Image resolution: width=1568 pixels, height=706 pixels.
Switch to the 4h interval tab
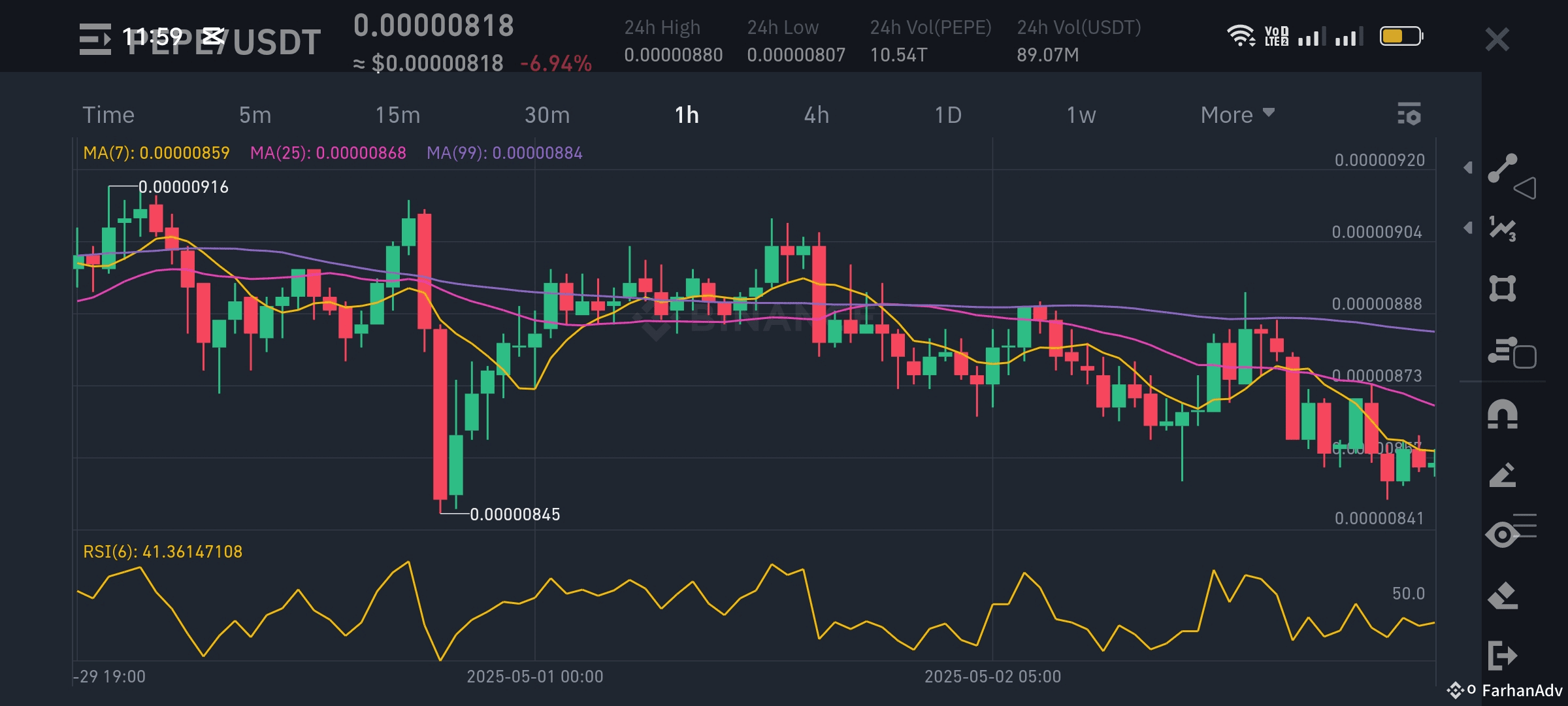[x=816, y=115]
